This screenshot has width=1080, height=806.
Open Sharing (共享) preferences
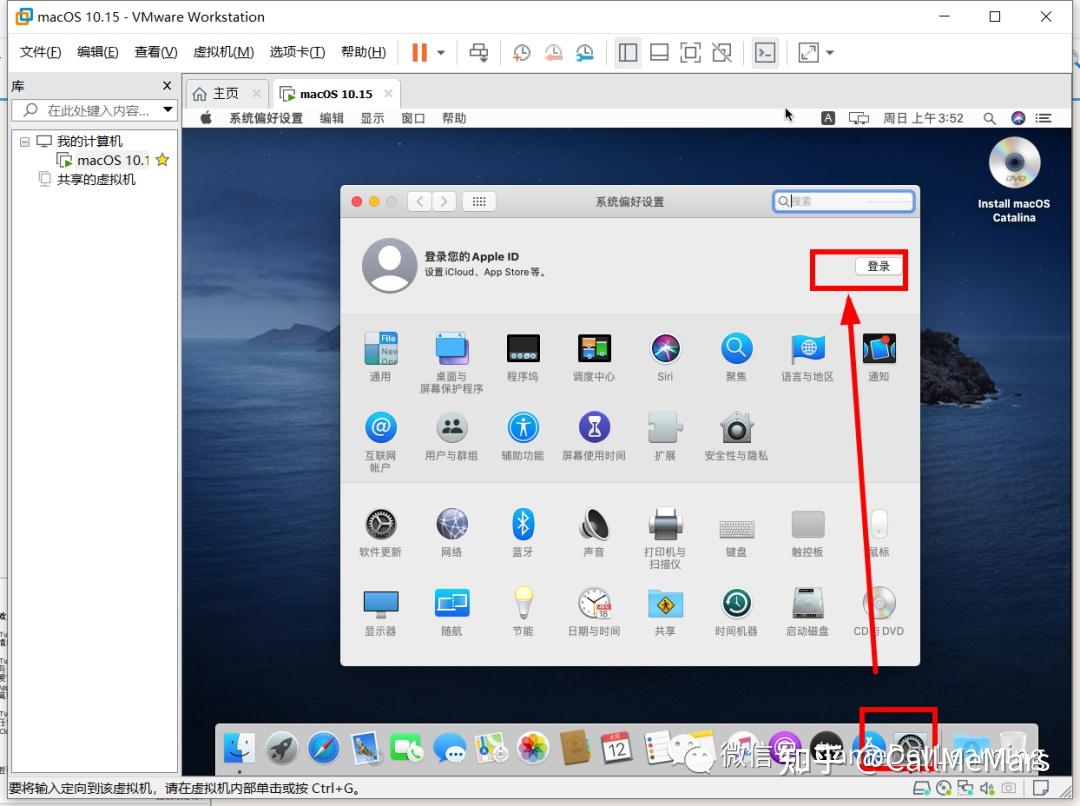(x=665, y=612)
